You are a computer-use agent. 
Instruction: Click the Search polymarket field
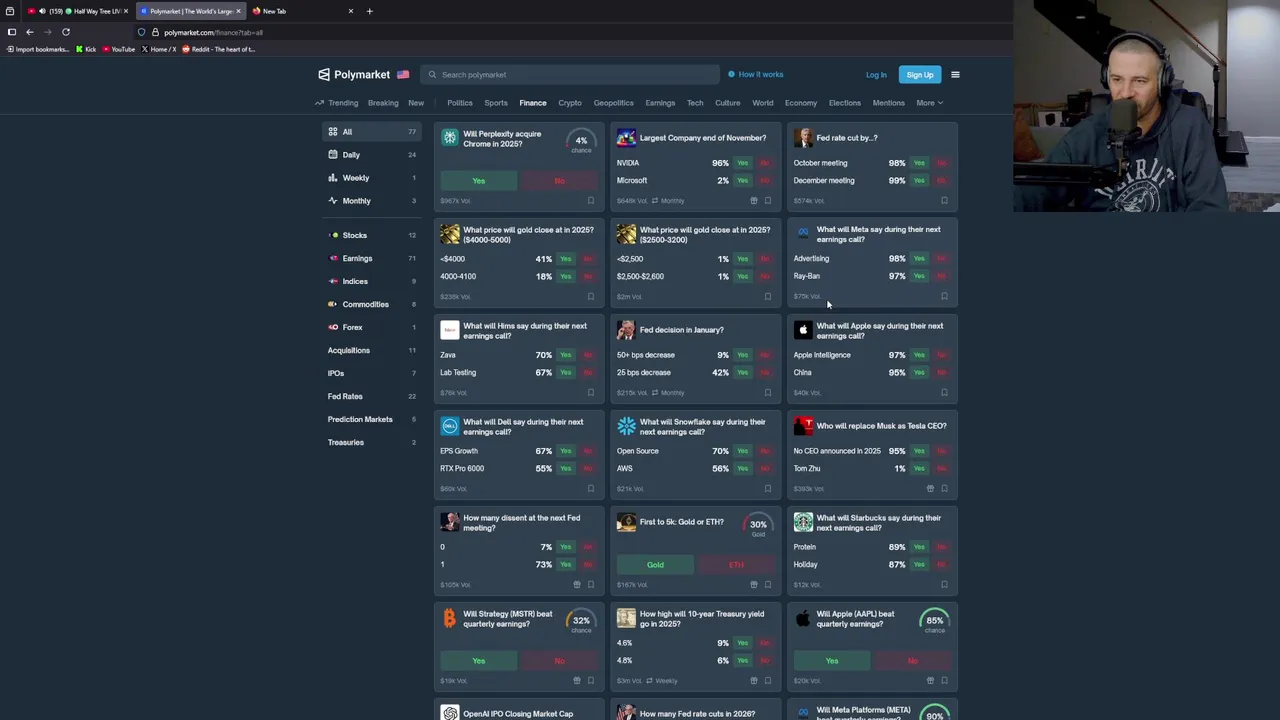(570, 75)
